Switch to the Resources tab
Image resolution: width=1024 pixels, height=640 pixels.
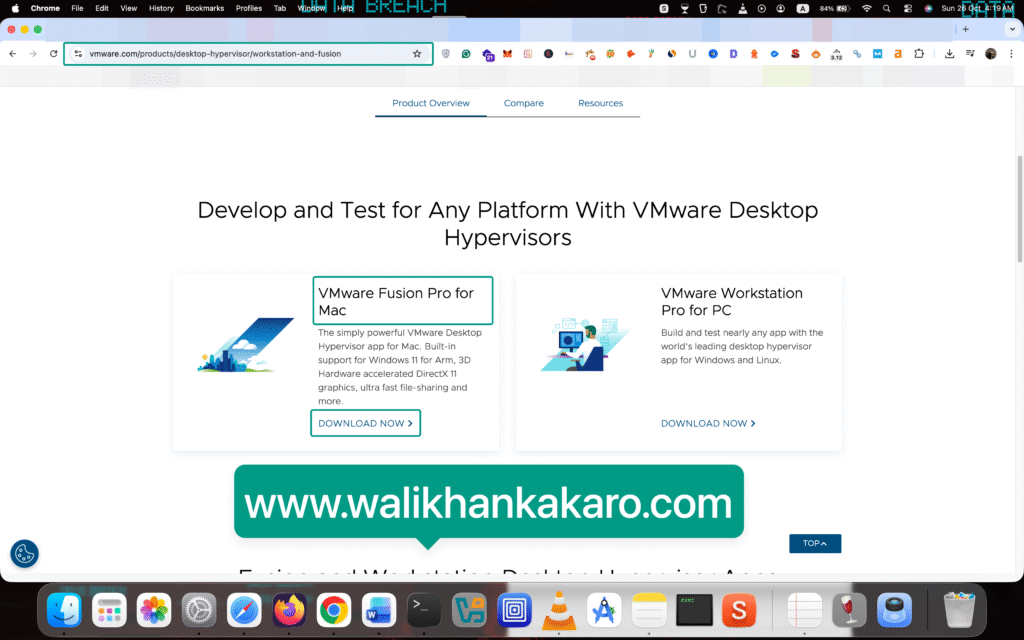[x=600, y=103]
